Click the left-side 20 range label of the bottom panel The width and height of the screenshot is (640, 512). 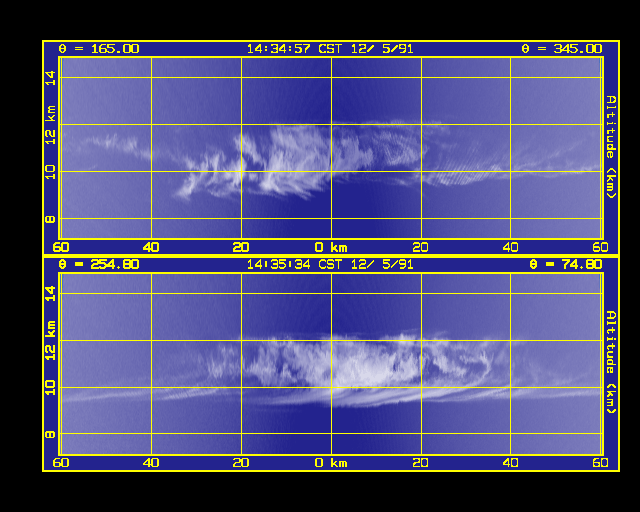(241, 463)
